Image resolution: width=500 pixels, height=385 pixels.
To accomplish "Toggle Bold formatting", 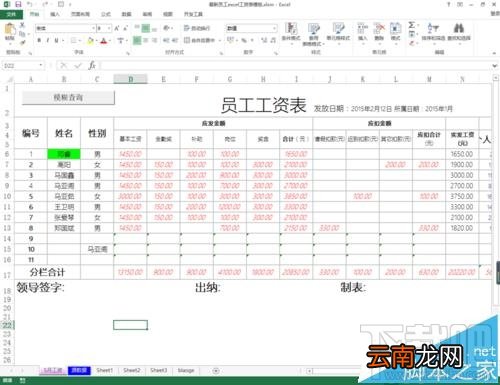I will click(x=39, y=40).
